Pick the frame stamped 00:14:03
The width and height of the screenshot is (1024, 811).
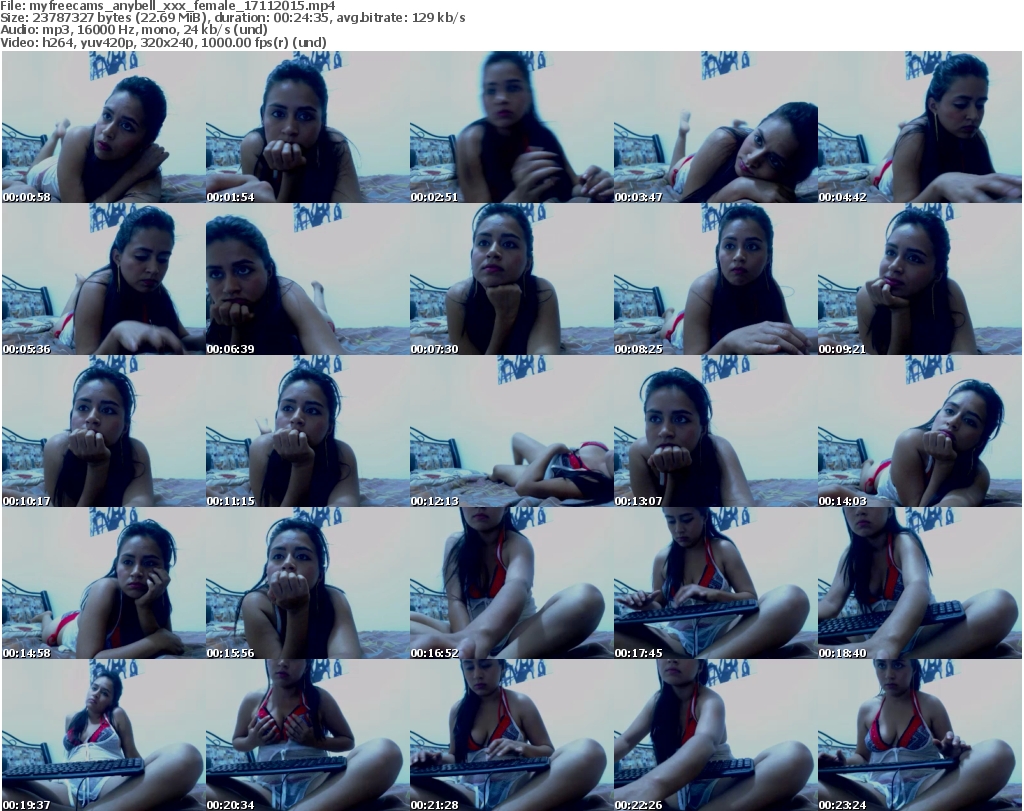pos(920,431)
